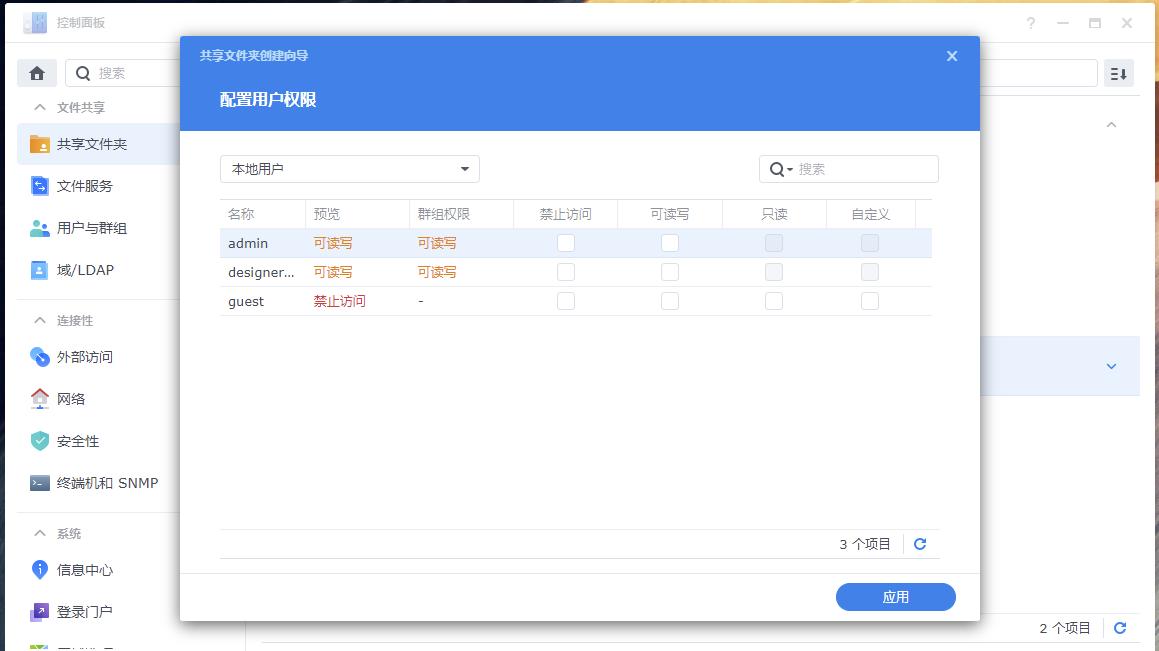Click the 应用 button
Viewport: 1159px width, 651px height.
point(895,597)
